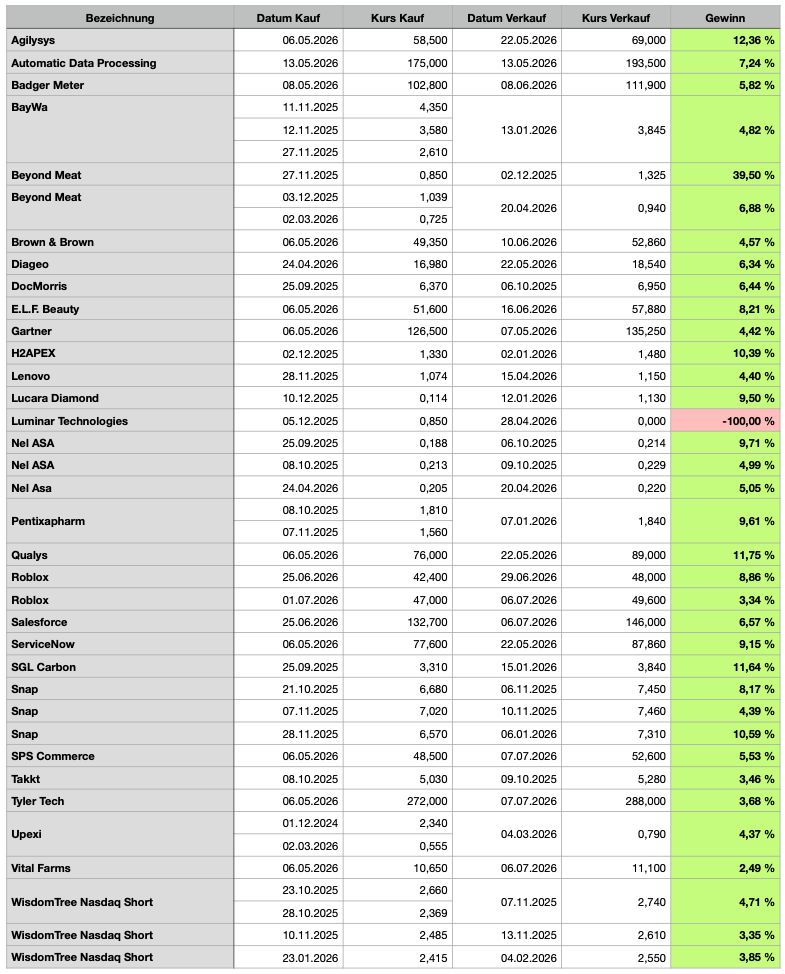This screenshot has height=974, width=785.
Task: Click the Diageo name cell
Action: (120, 264)
